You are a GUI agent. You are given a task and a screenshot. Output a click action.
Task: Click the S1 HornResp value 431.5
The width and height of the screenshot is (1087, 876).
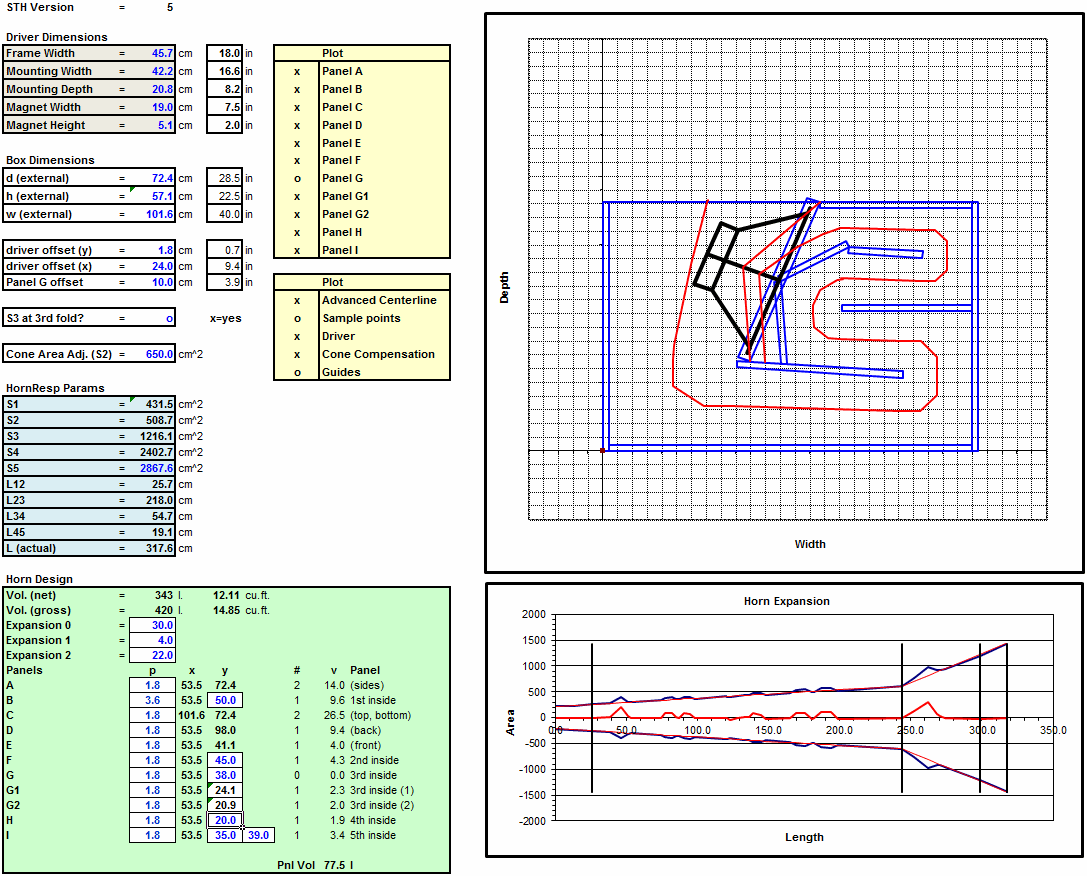coord(152,404)
